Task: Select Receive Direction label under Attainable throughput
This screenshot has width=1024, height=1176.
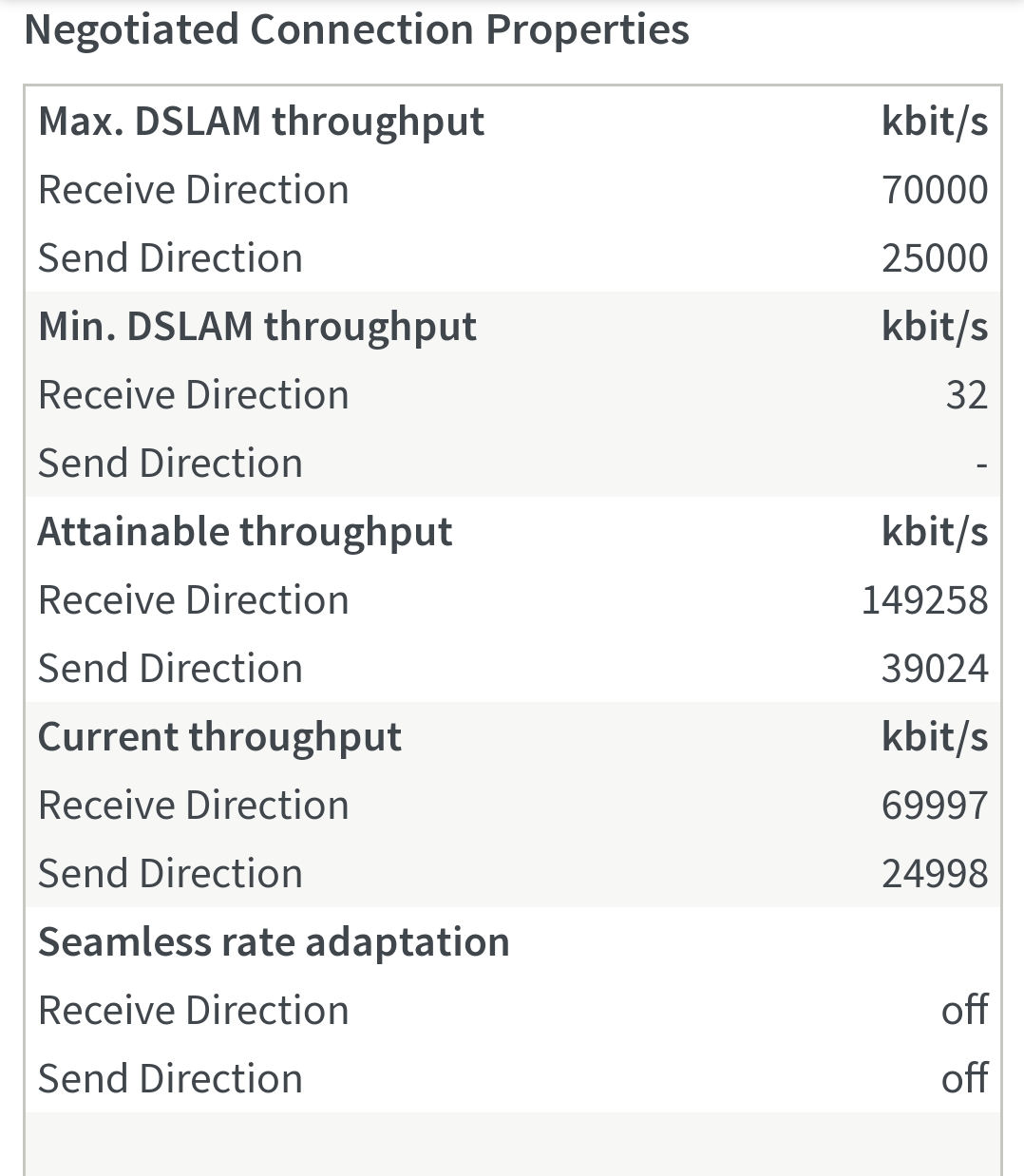Action: [x=194, y=600]
